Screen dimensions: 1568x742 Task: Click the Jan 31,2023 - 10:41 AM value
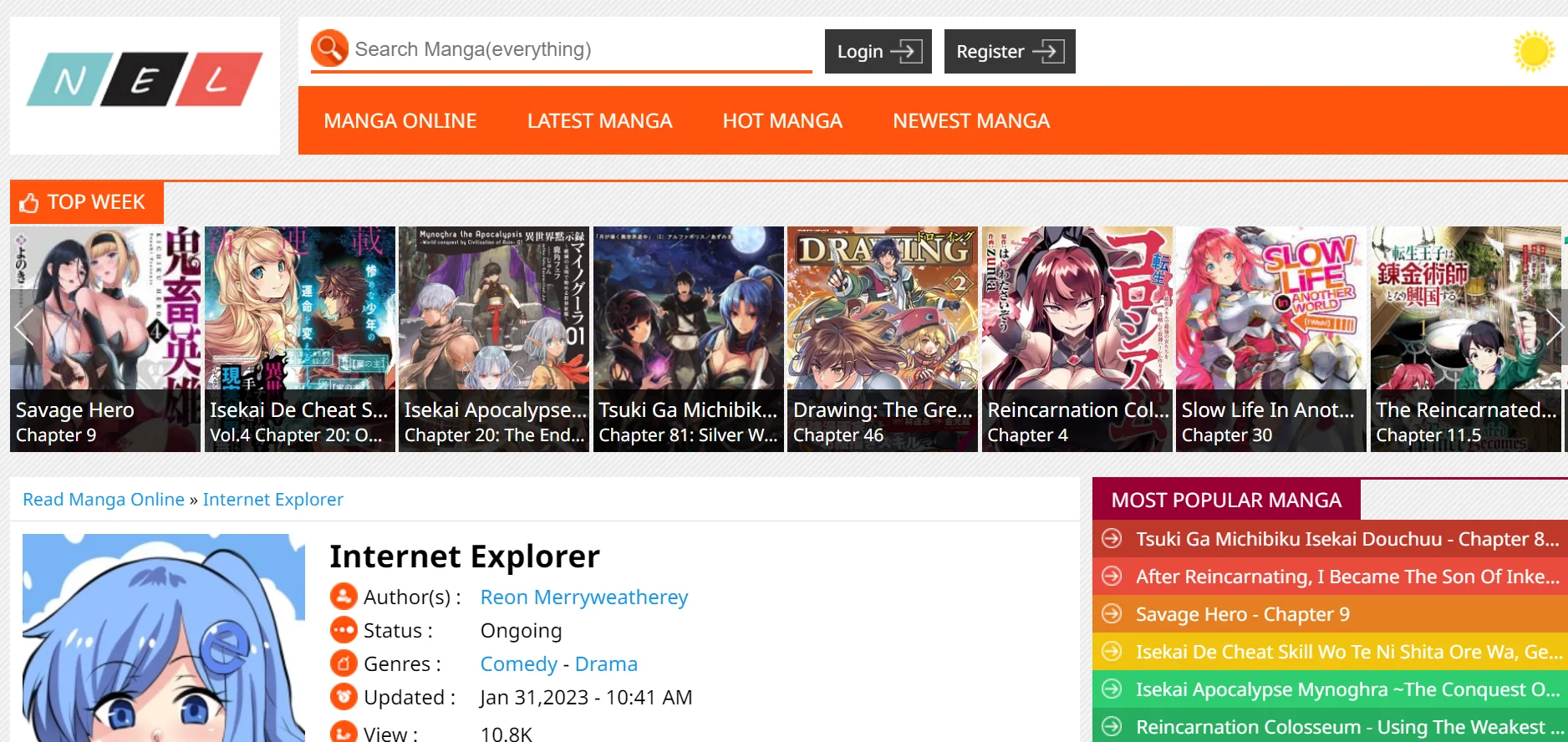click(x=586, y=698)
